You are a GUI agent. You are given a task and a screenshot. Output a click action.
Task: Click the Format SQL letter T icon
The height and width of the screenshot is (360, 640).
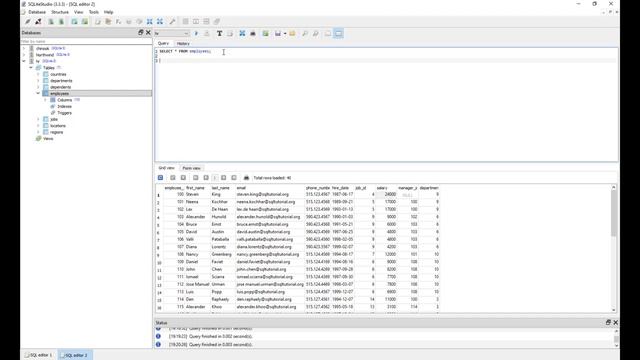tap(219, 33)
